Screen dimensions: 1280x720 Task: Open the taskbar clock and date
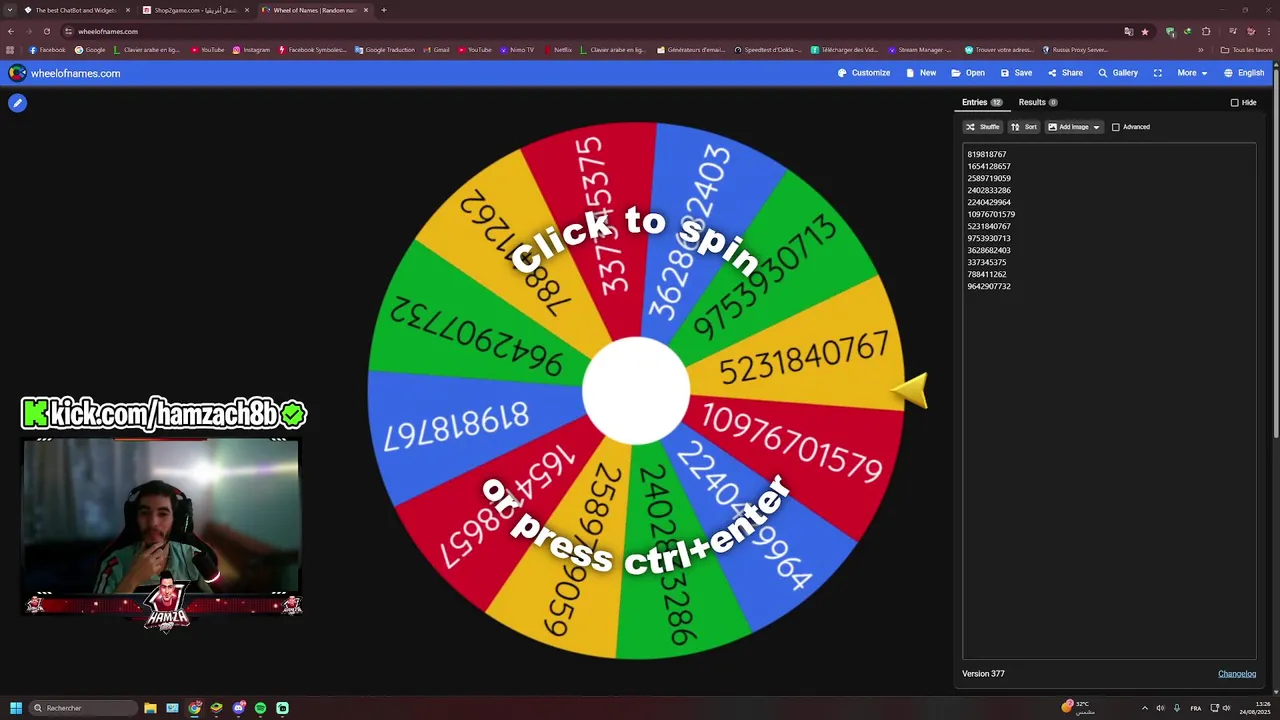[1254, 708]
